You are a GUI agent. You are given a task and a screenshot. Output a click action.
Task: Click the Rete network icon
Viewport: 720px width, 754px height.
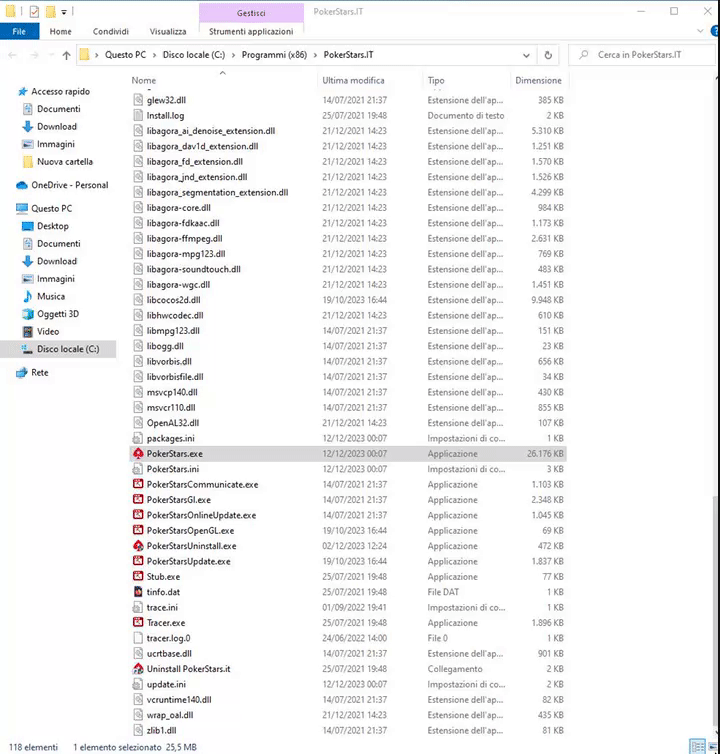tap(22, 373)
